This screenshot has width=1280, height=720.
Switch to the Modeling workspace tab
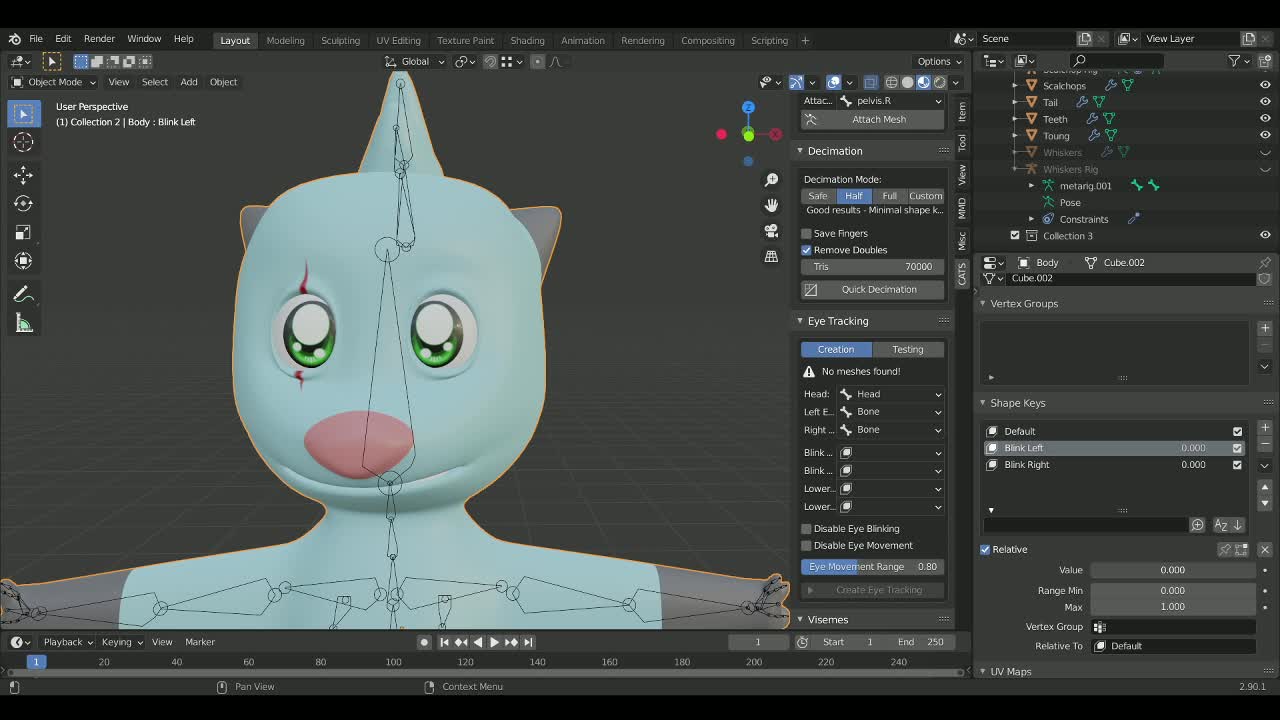tap(285, 40)
